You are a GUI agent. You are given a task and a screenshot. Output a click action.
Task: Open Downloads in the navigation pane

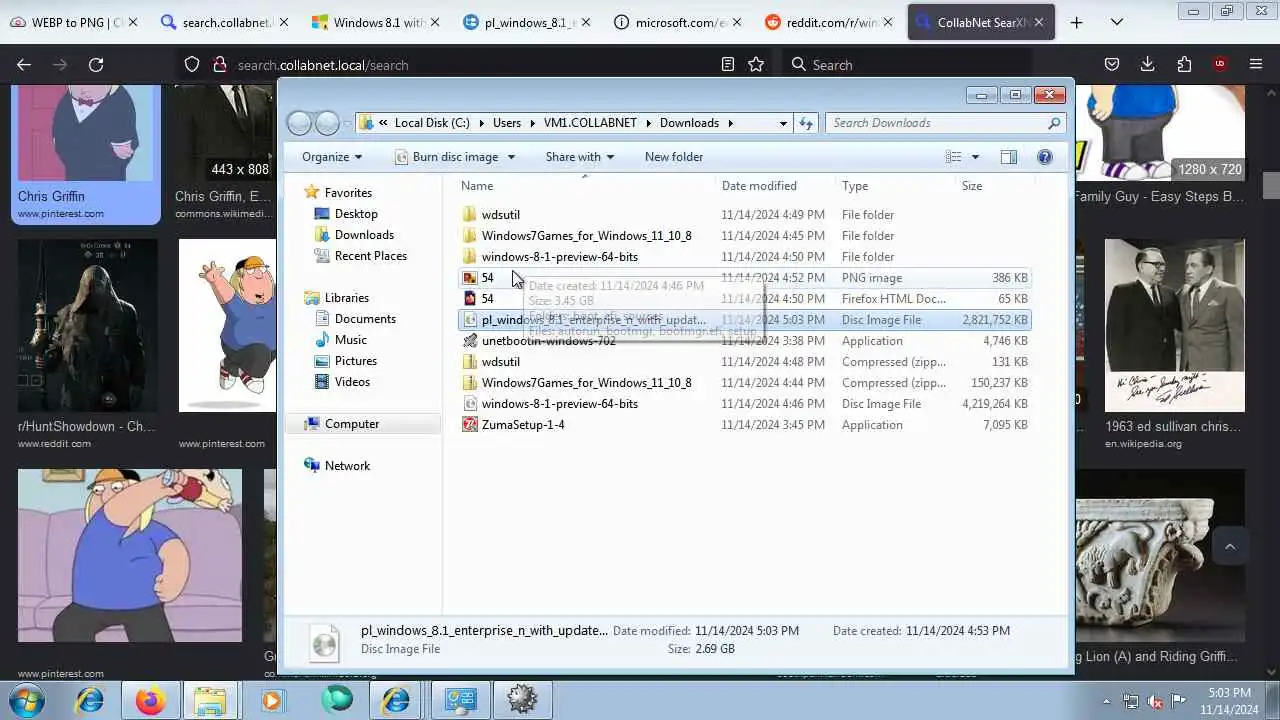coord(364,235)
